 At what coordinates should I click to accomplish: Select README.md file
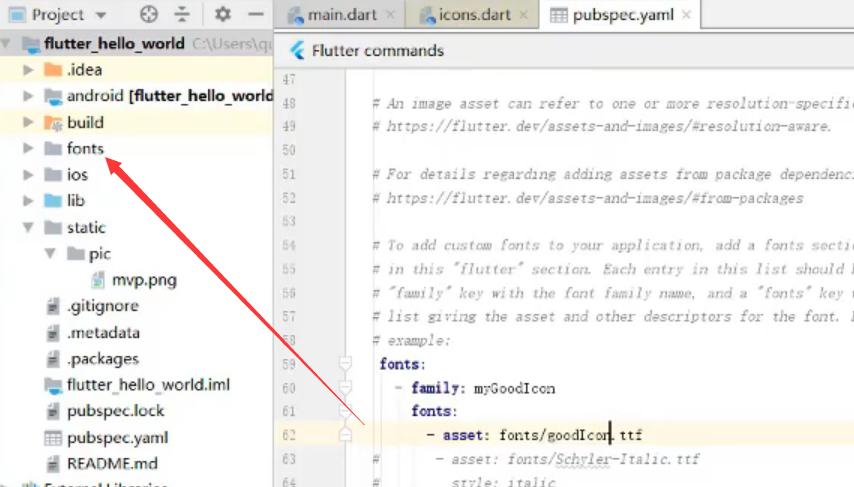(x=112, y=464)
